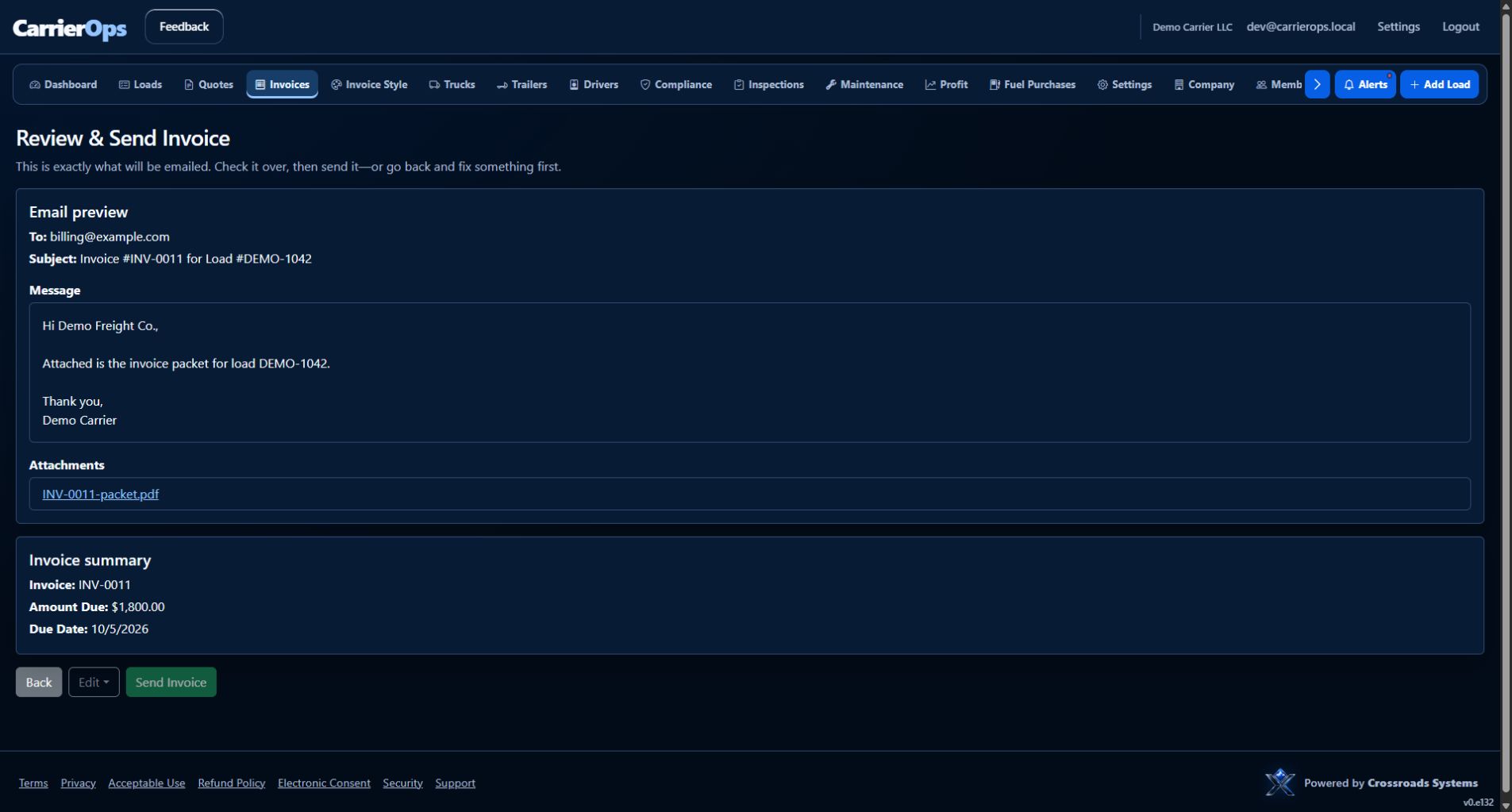Open Trucks via its truck icon
Screen dimensions: 1512x812
[434, 85]
